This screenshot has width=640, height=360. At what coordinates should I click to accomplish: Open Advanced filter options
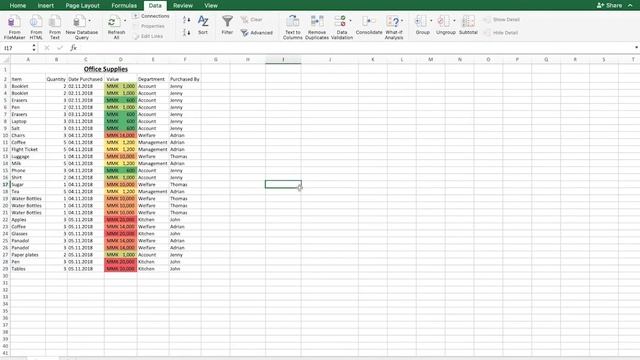pyautogui.click(x=256, y=33)
